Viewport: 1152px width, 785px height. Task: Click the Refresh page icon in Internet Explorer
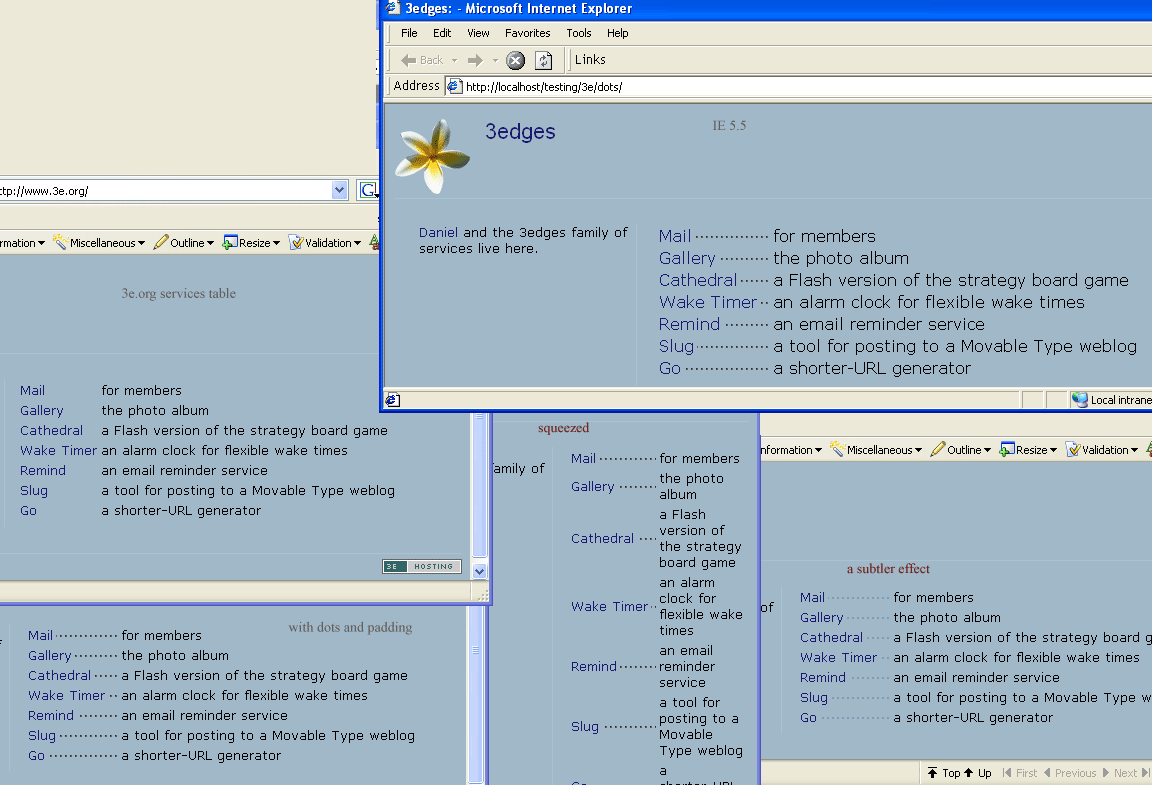click(544, 60)
